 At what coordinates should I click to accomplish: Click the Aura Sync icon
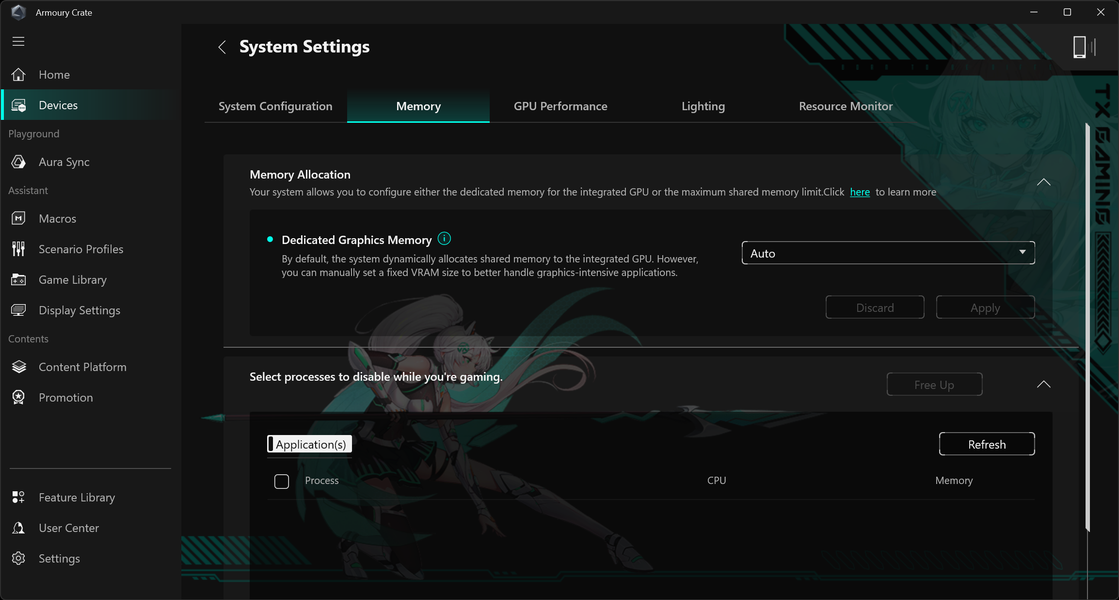pos(19,162)
